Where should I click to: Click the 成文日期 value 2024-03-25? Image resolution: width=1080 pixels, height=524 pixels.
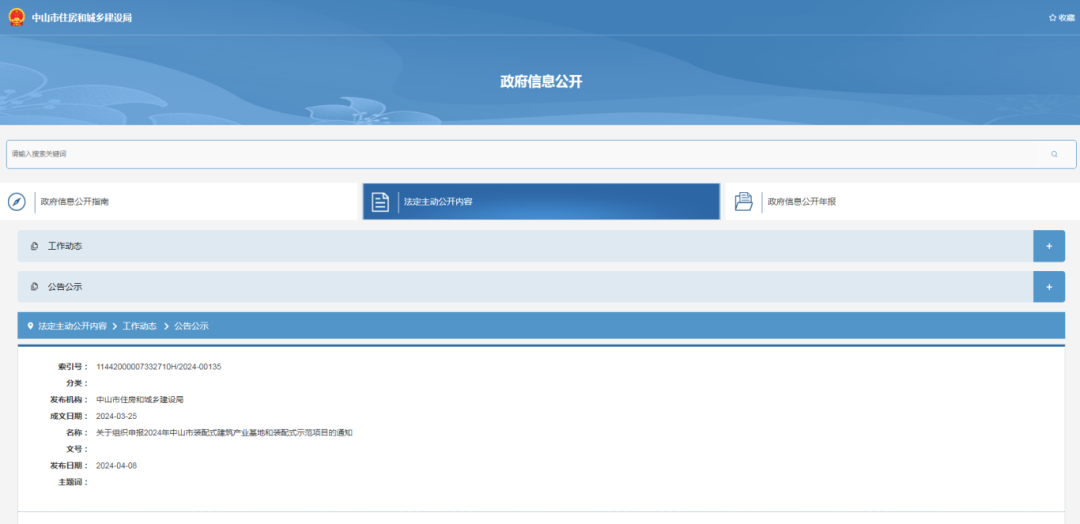tap(116, 416)
